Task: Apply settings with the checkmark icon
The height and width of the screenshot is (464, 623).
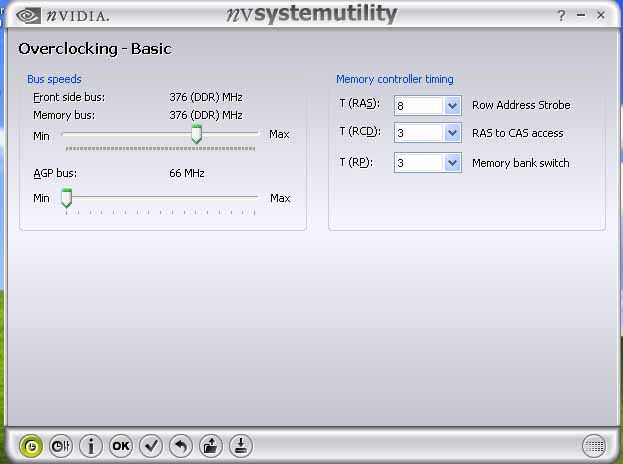Action: tap(151, 446)
